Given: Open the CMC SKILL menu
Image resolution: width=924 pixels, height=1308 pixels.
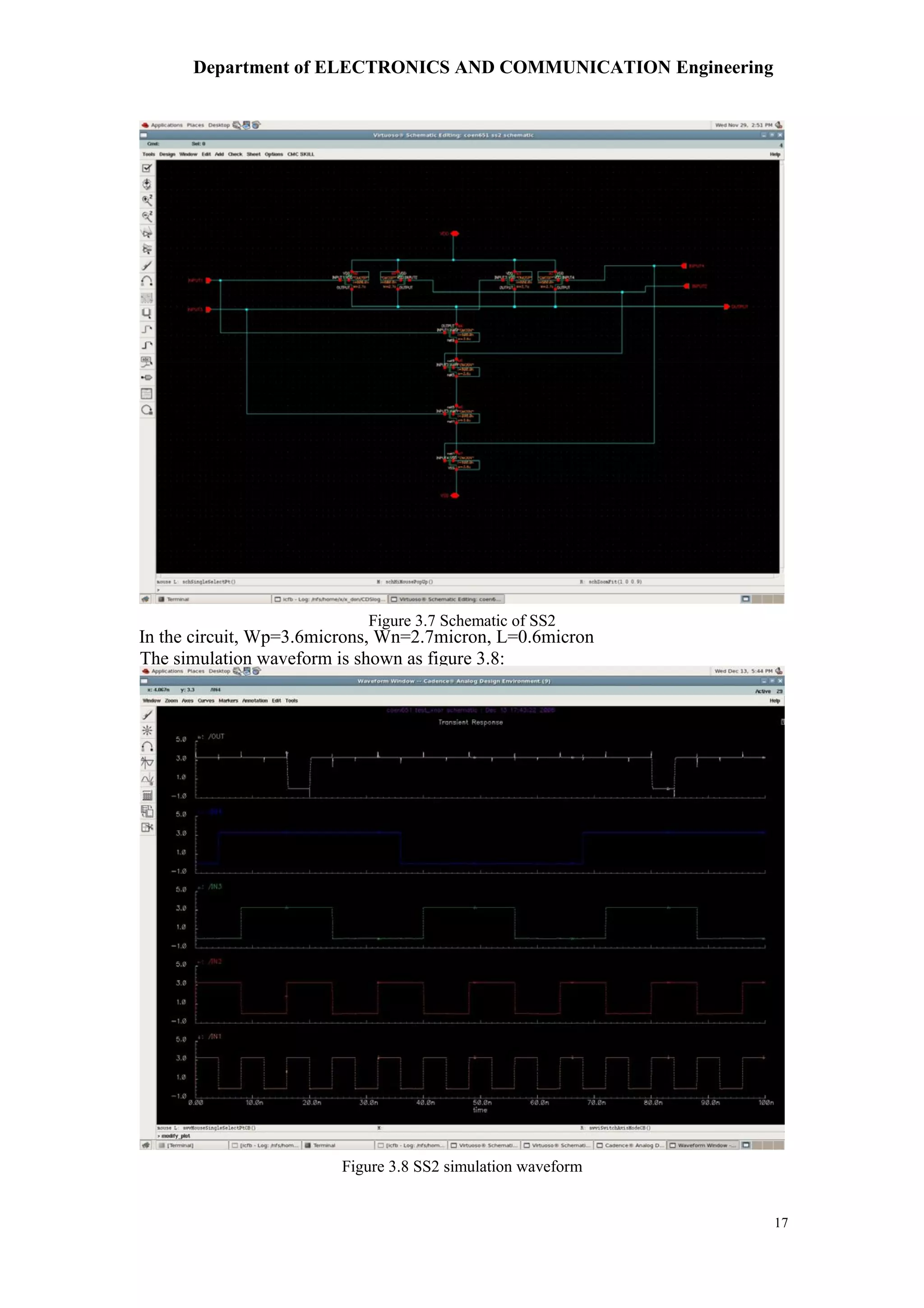Looking at the screenshot, I should [300, 154].
